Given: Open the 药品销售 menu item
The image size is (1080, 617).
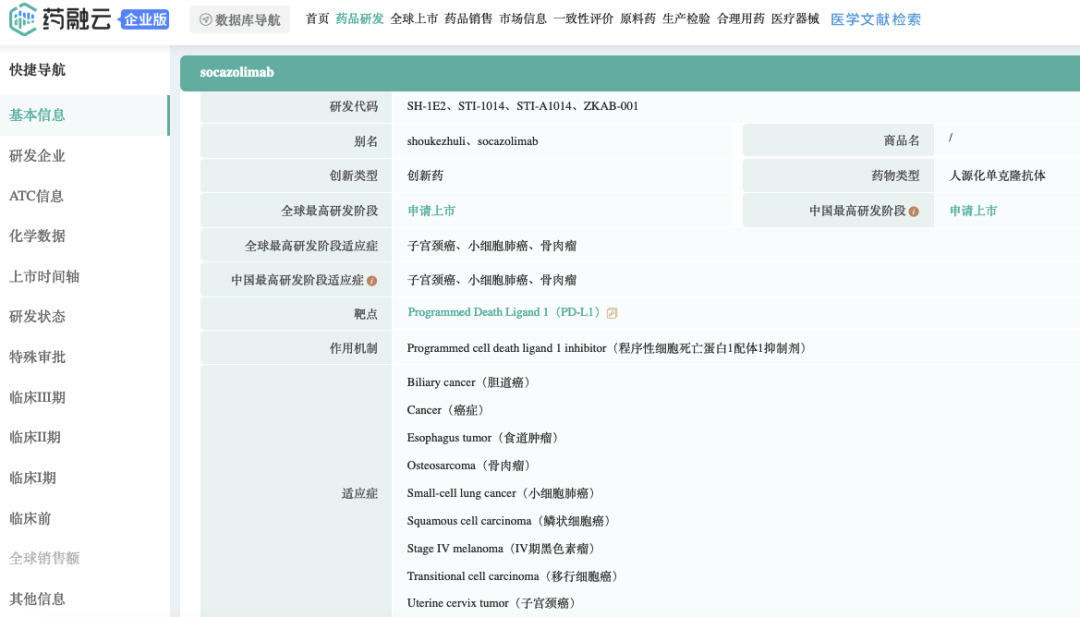Looking at the screenshot, I should (468, 19).
